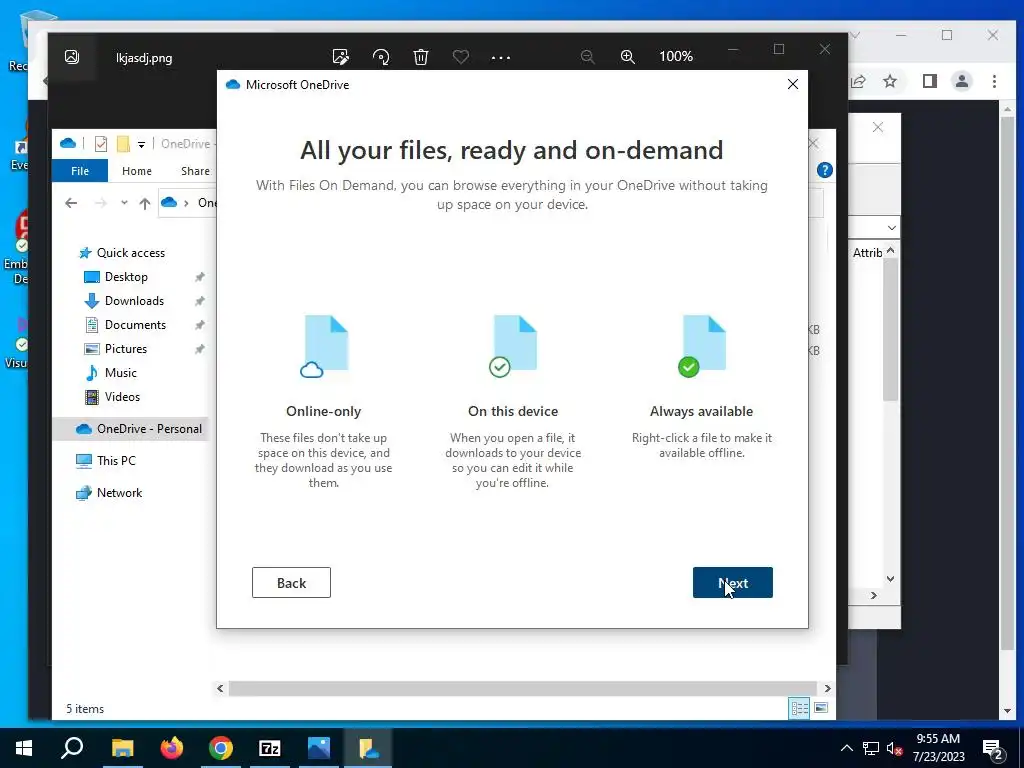This screenshot has width=1024, height=768.
Task: Click the Zoom in magnifier in Photos
Action: (x=628, y=57)
